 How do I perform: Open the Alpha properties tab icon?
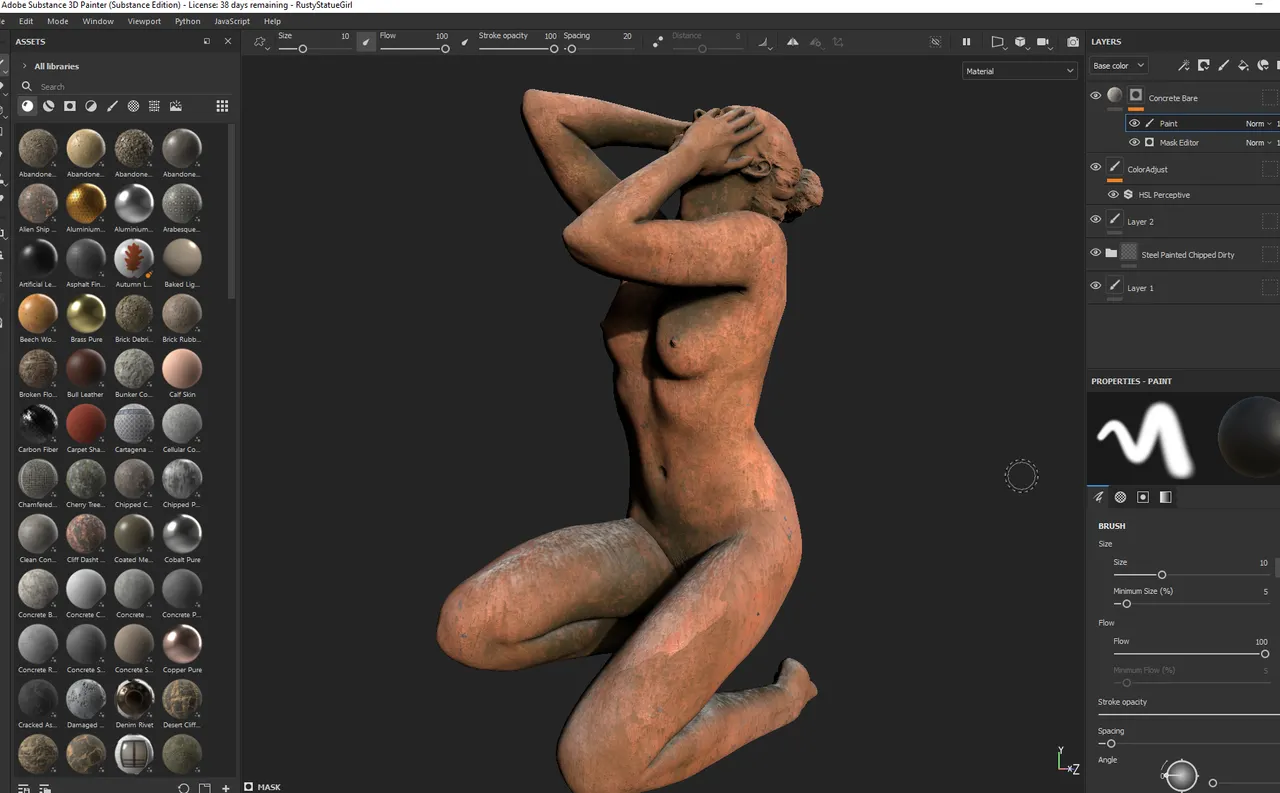(1121, 497)
